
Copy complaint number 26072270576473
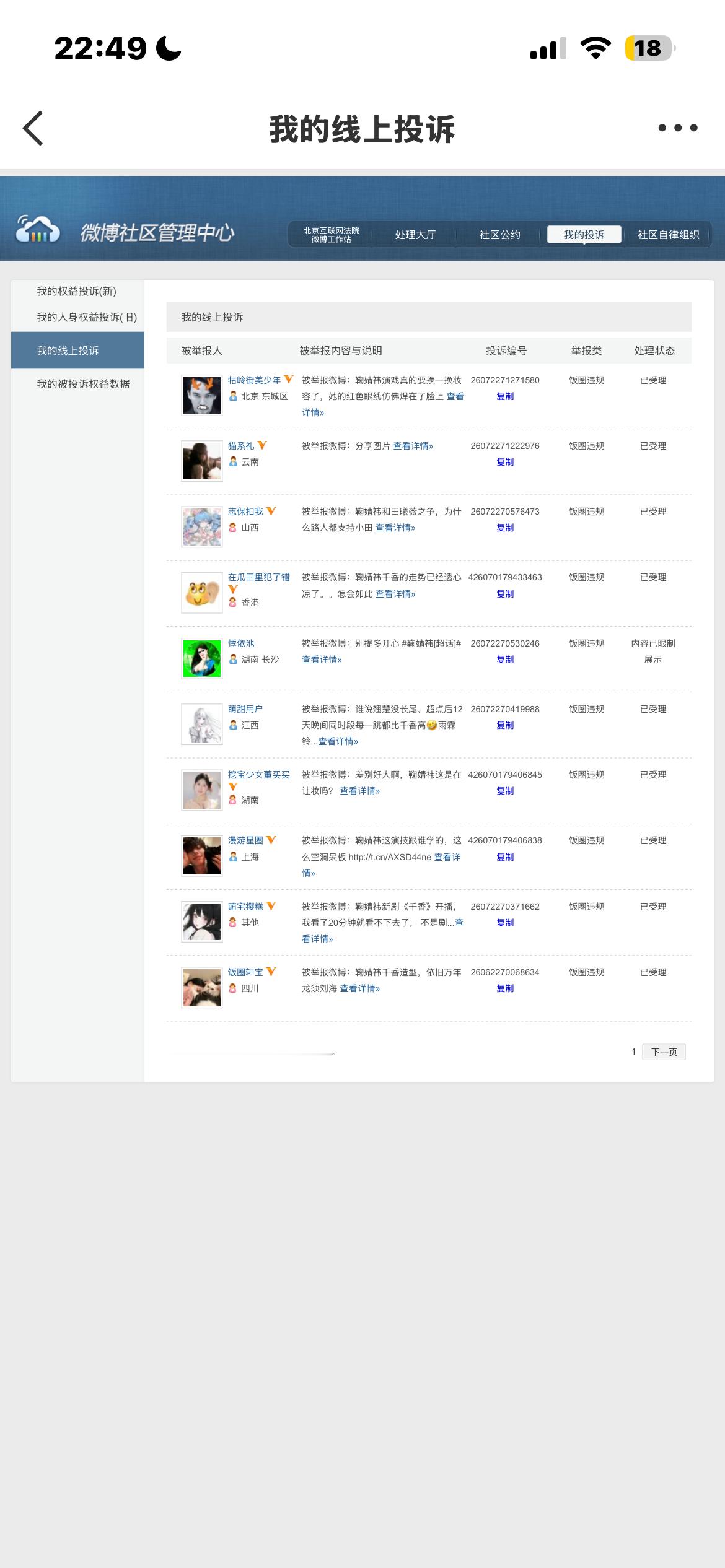(505, 528)
